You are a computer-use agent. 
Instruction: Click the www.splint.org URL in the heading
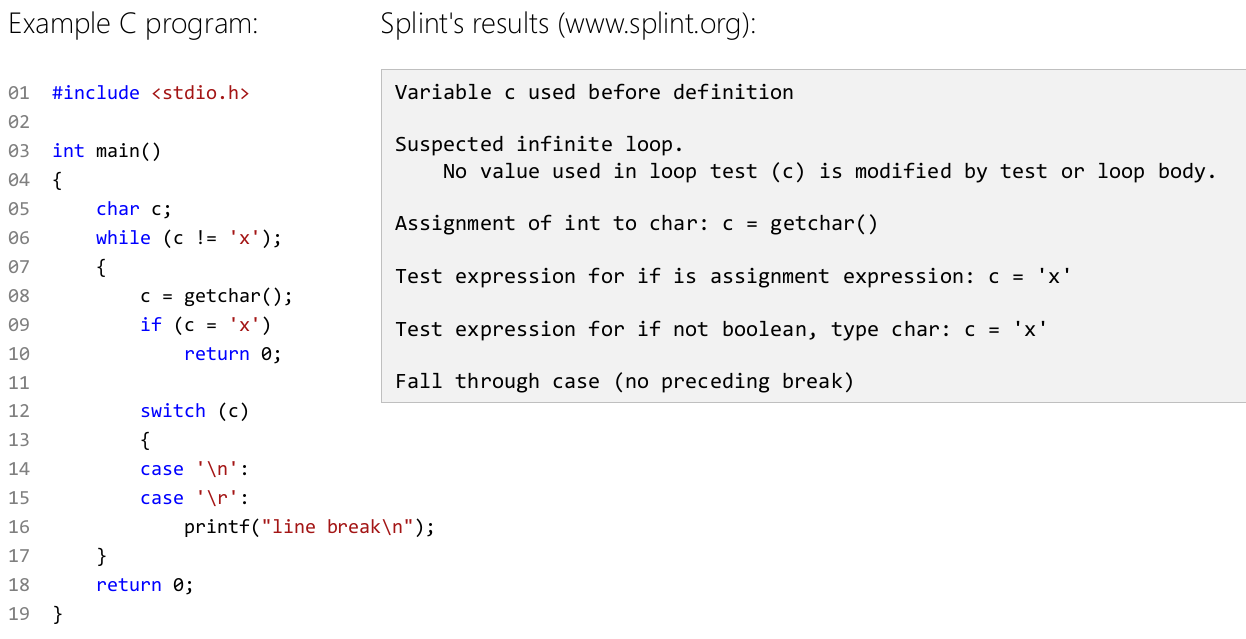coord(654,25)
